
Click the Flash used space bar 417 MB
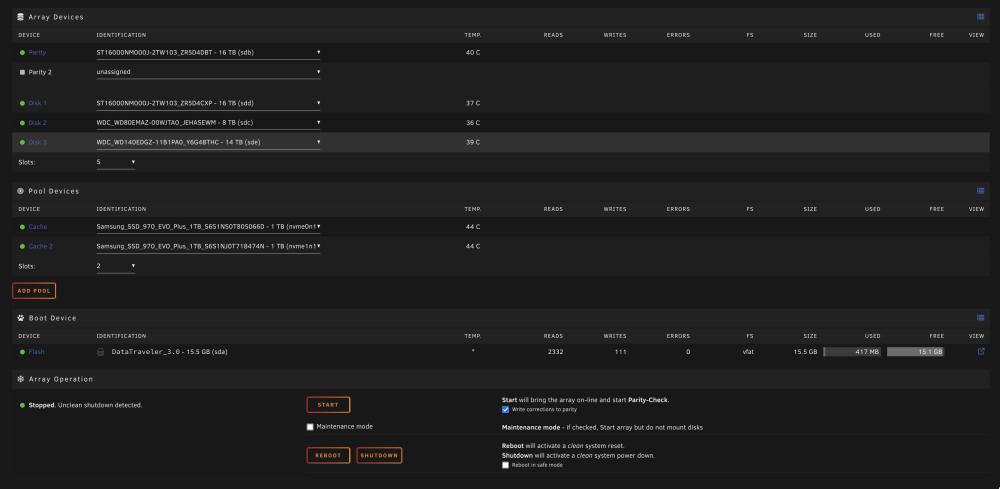click(852, 351)
